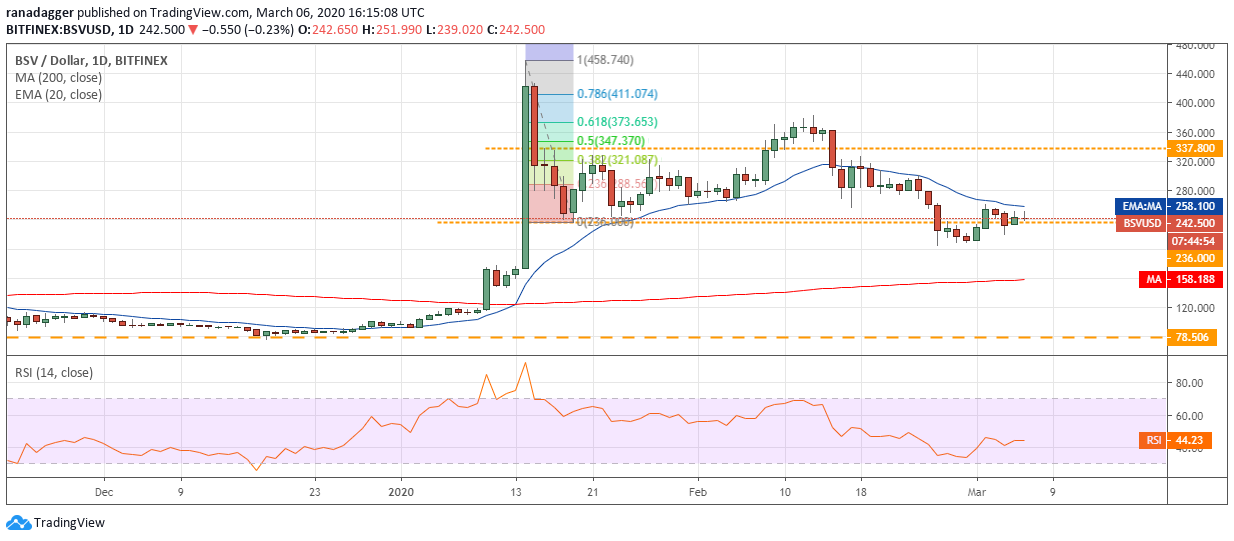Click the Fibonacci 0.618(373.653) level label
The height and width of the screenshot is (541, 1234).
pyautogui.click(x=617, y=122)
